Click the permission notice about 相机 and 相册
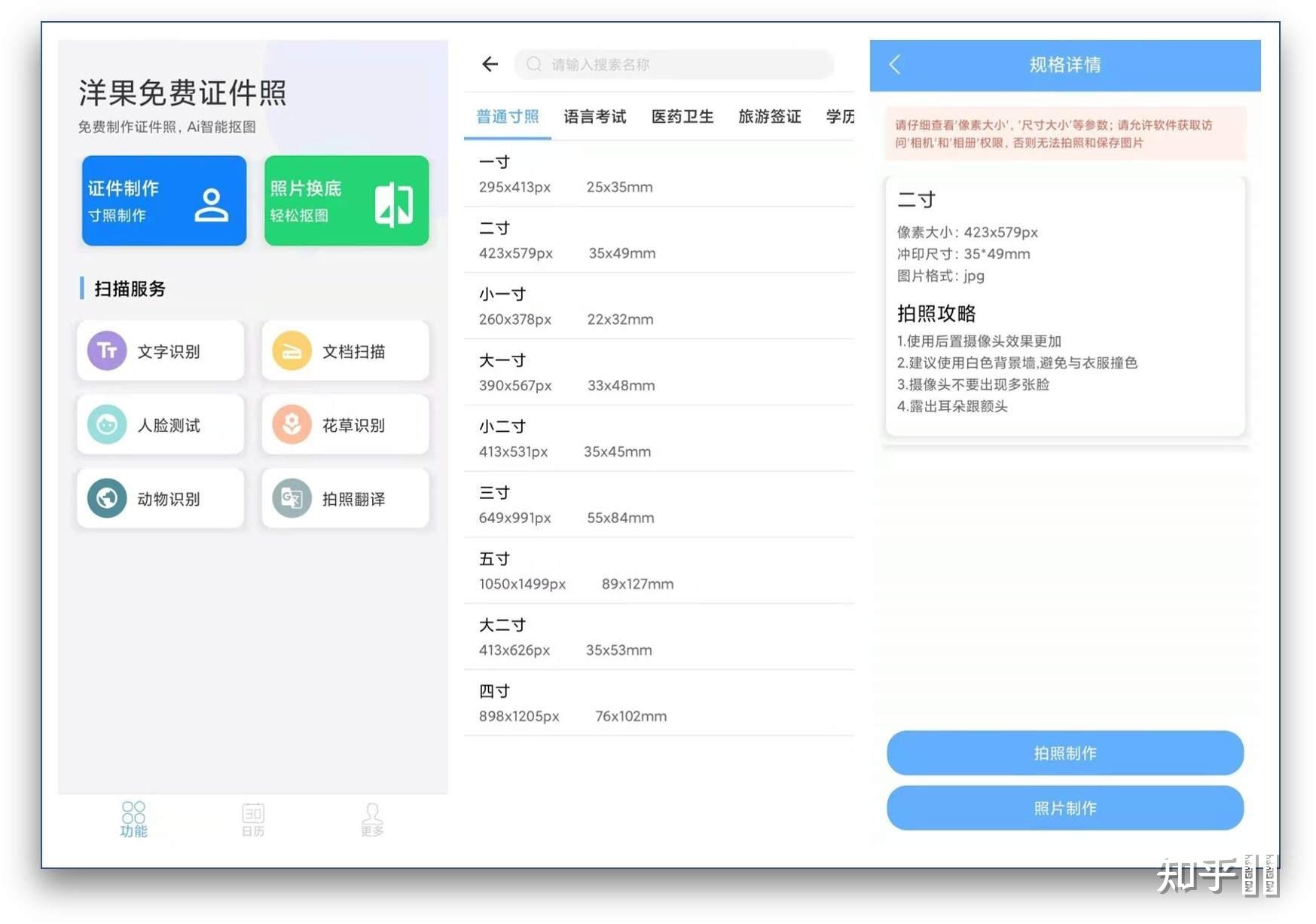Image resolution: width=1316 pixels, height=924 pixels. coord(1065,133)
